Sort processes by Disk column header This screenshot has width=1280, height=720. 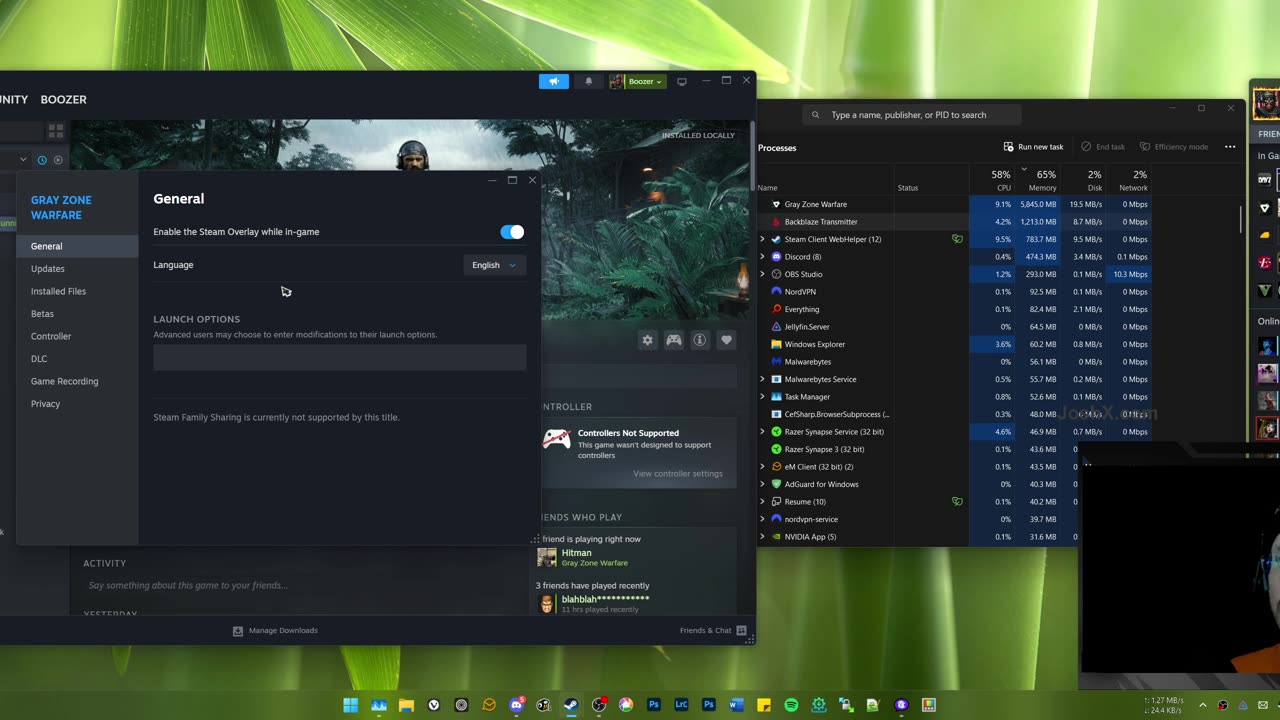click(x=1083, y=180)
